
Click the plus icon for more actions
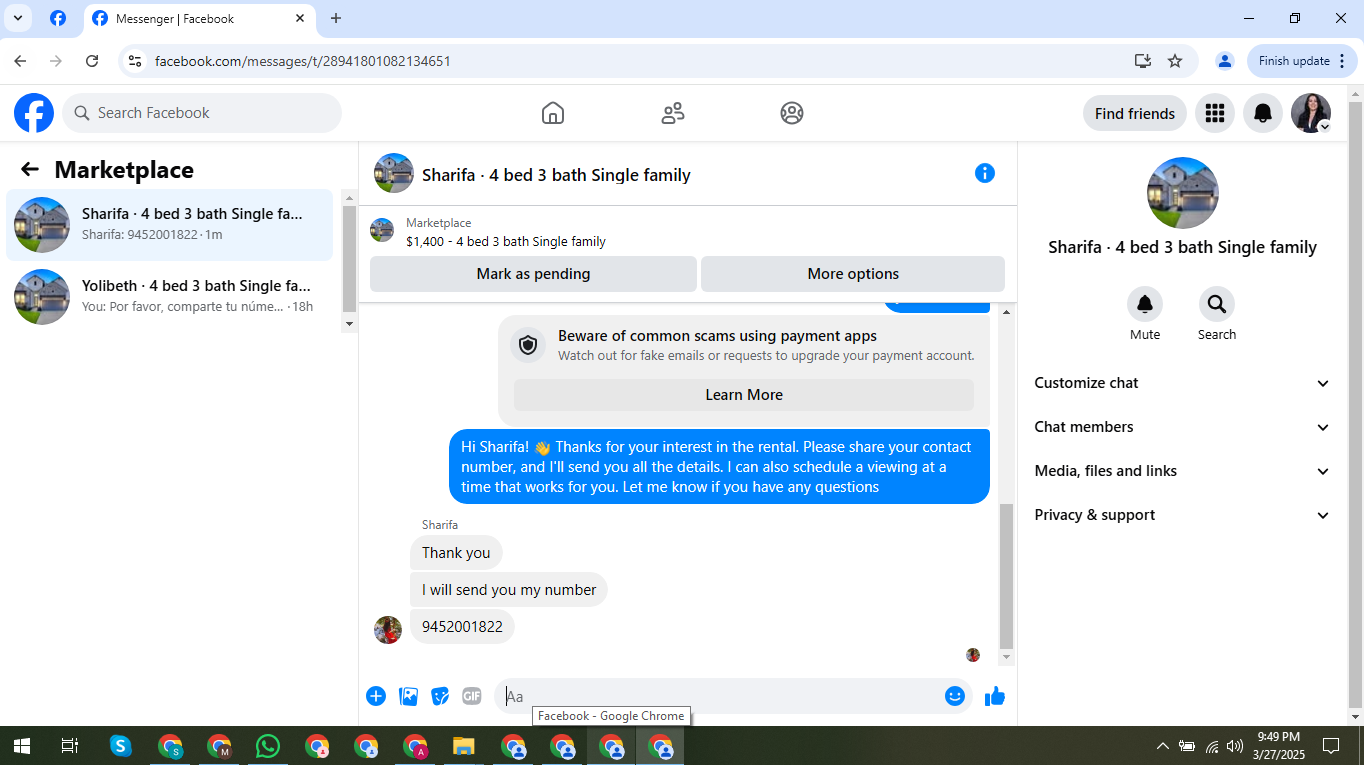(x=376, y=696)
